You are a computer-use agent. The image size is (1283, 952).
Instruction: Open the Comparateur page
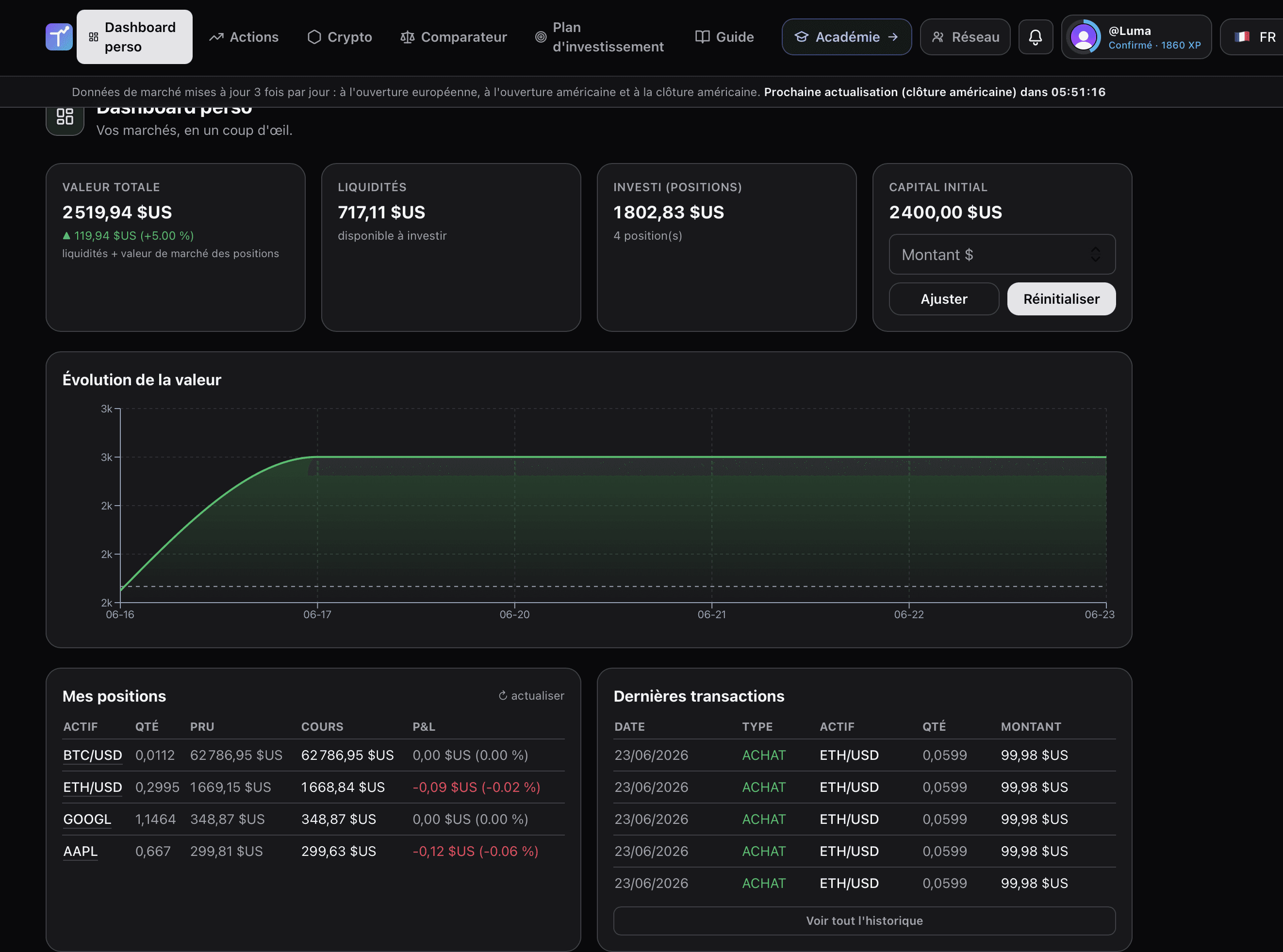454,37
